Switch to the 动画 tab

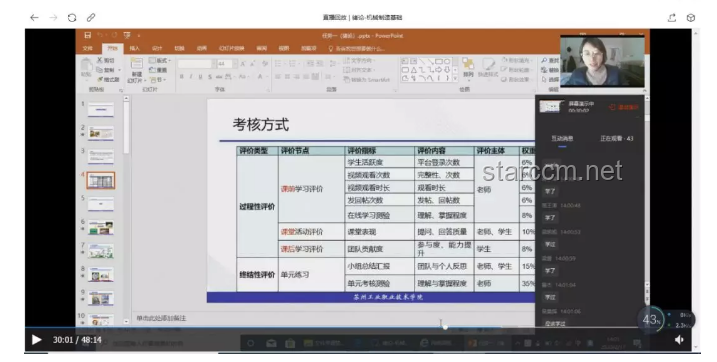tap(202, 48)
